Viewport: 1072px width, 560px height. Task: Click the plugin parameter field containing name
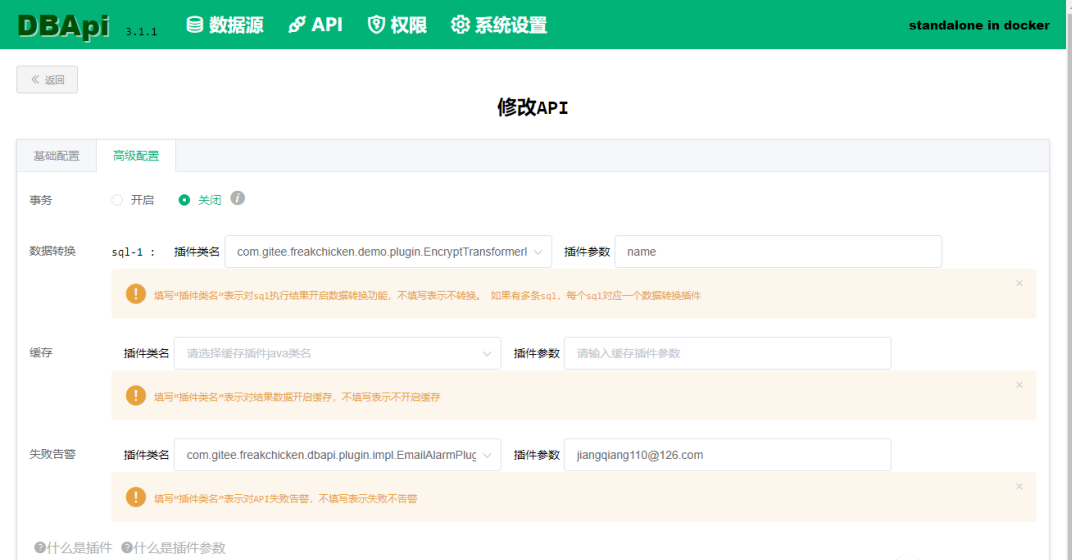[778, 252]
